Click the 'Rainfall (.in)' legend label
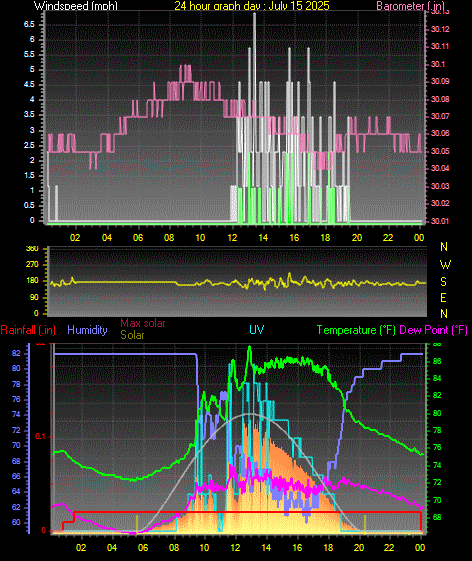The height and width of the screenshot is (561, 472). [x=28, y=330]
